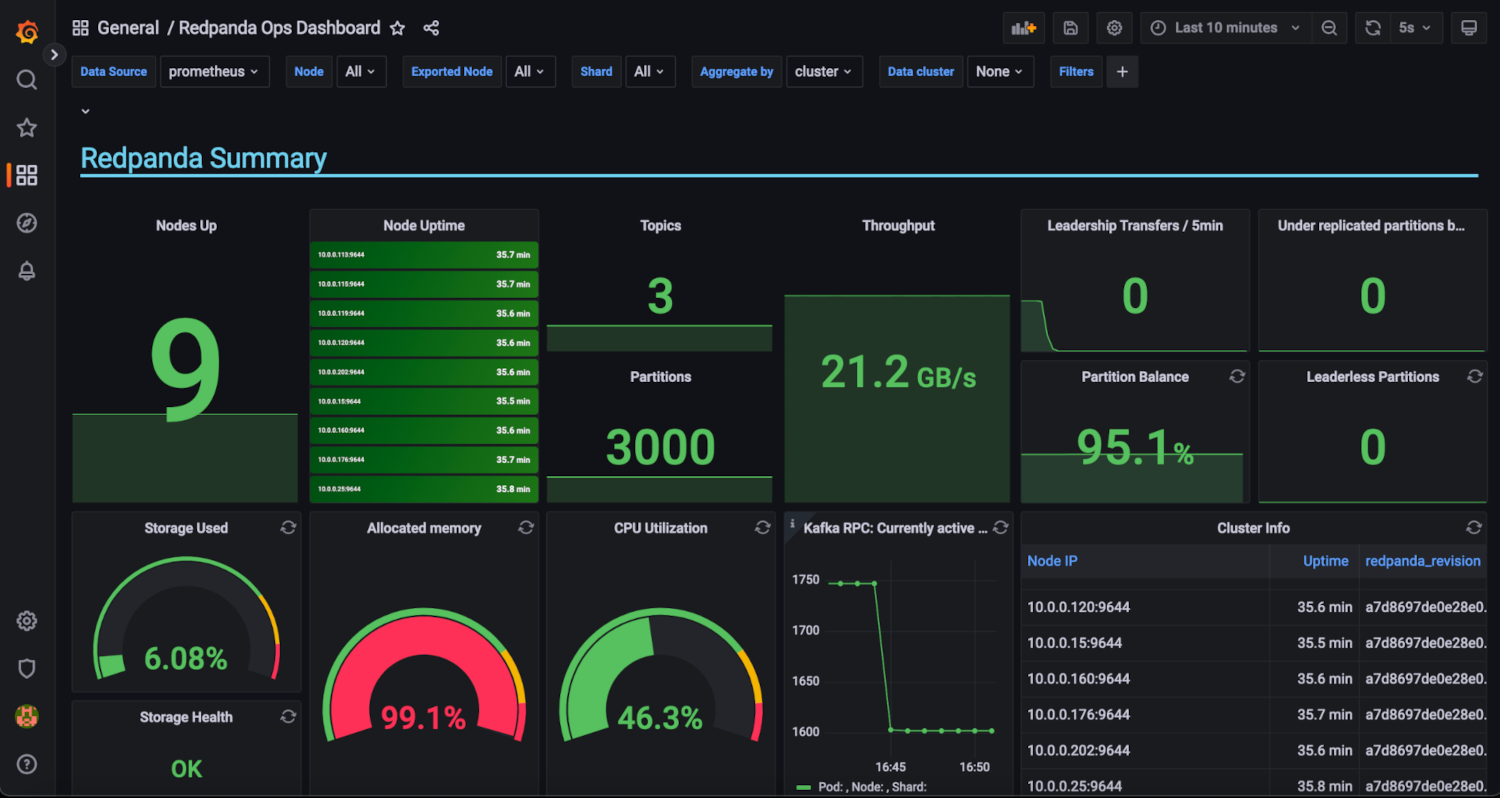Image resolution: width=1500 pixels, height=798 pixels.
Task: Share dashboard via the share icon
Action: click(x=431, y=28)
